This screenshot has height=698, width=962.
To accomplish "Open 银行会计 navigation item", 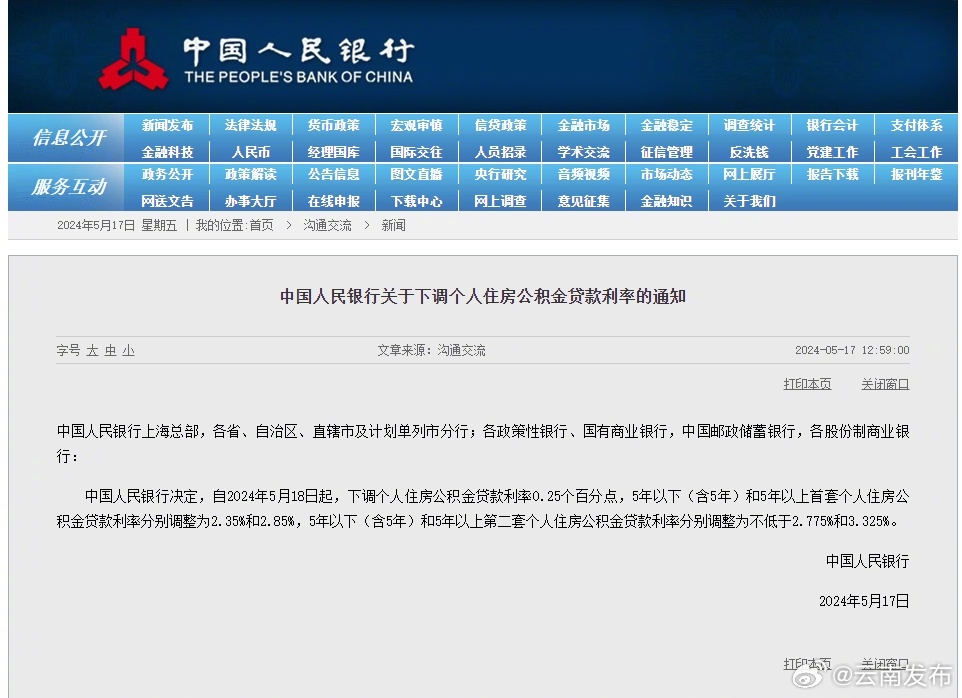I will 832,125.
